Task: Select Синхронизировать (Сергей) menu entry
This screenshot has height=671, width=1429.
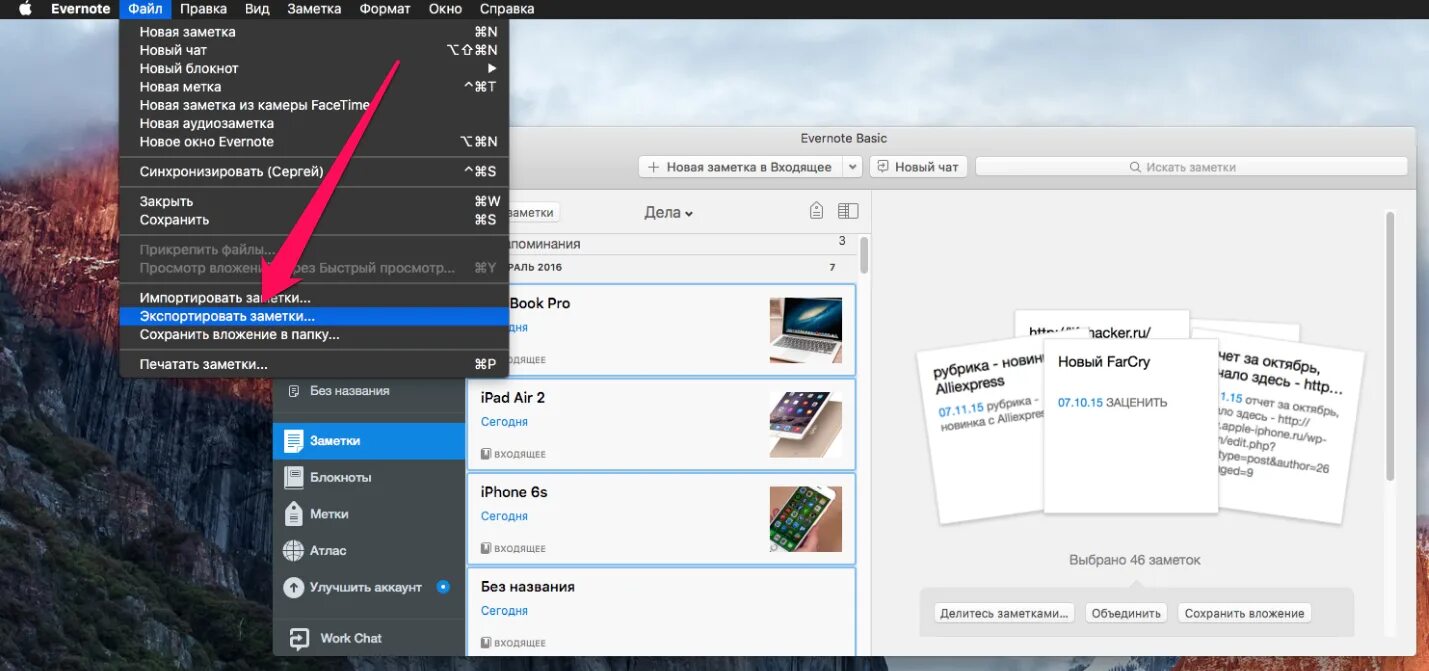Action: coord(314,172)
